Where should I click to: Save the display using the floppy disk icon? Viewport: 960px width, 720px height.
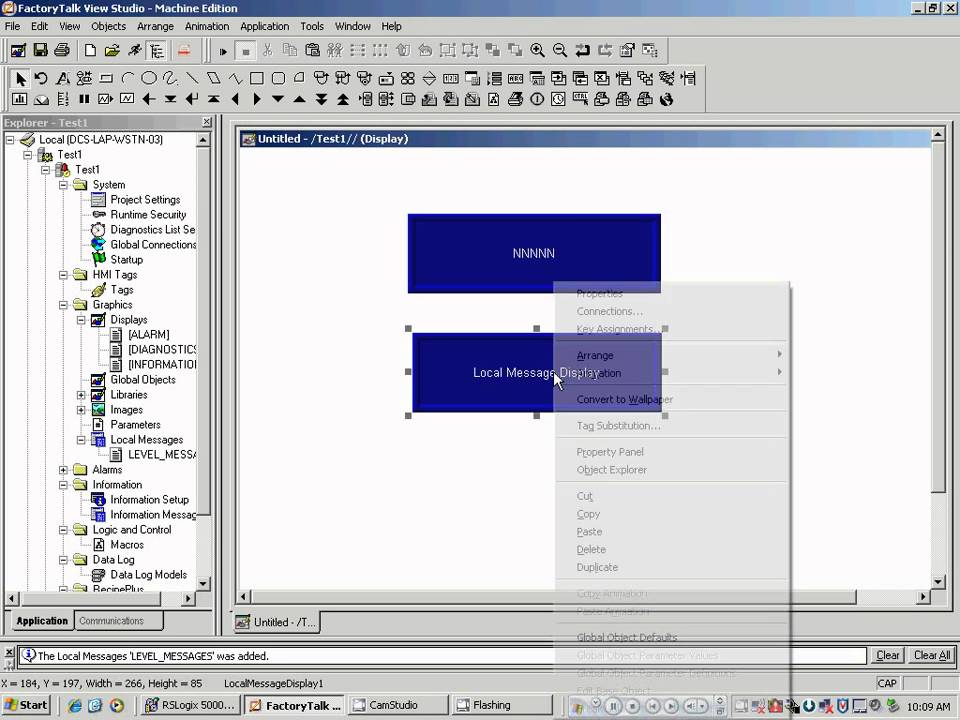(40, 50)
